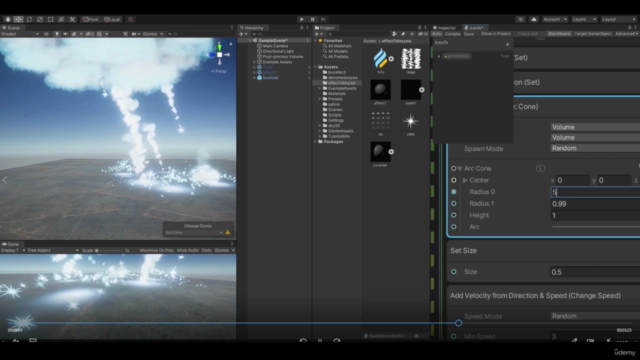This screenshot has width=640, height=360.
Task: Expand Example Assets in Hierarchy
Action: [254, 62]
